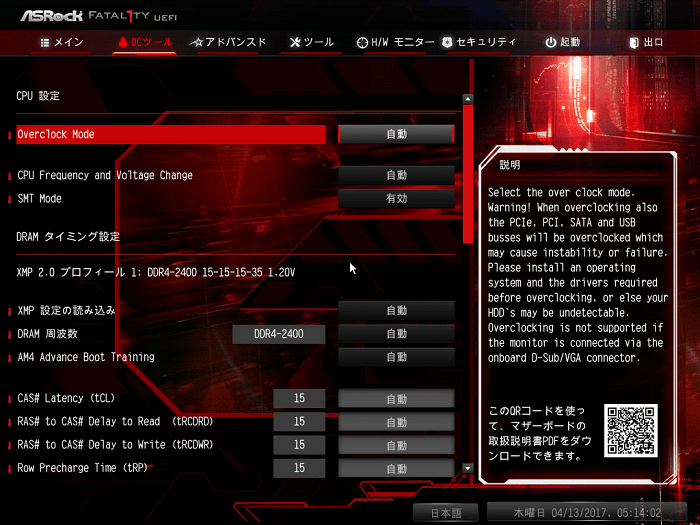Click the QR code for the manual

630,431
